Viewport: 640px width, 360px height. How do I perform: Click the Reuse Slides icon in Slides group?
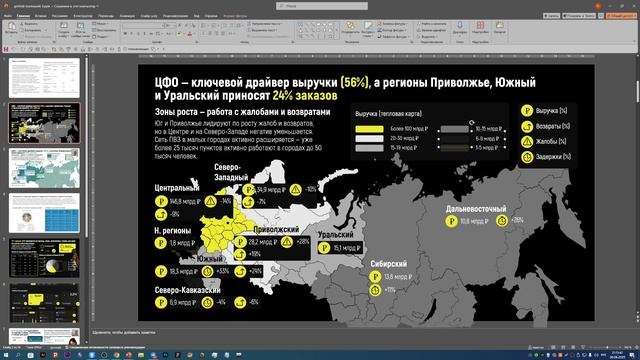(80, 26)
